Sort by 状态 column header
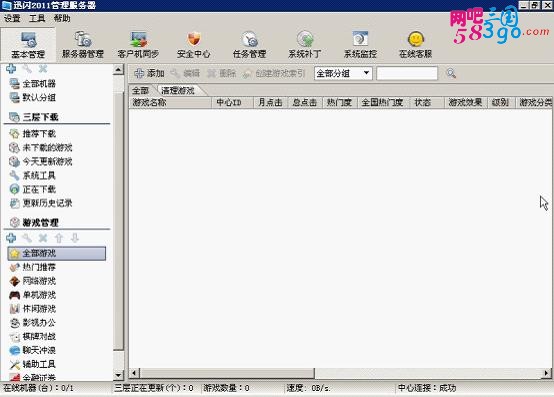The height and width of the screenshot is (397, 554). click(427, 103)
